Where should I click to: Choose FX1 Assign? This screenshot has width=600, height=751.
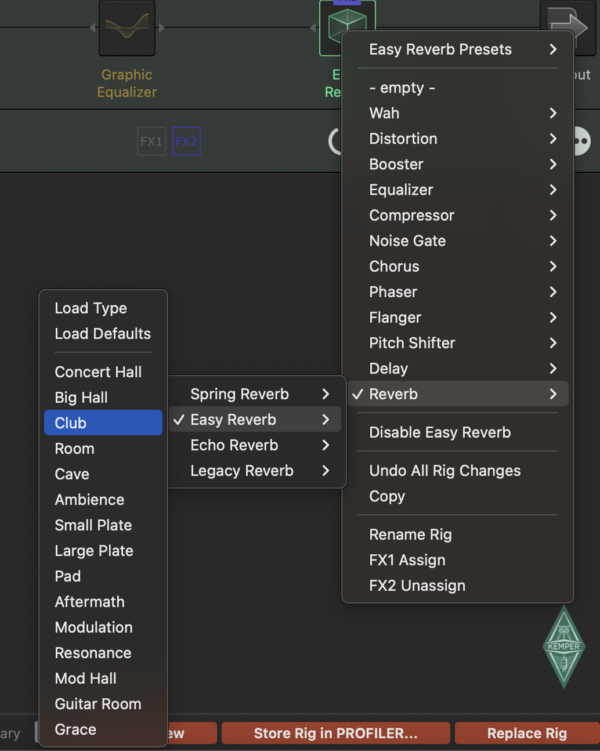click(x=458, y=560)
